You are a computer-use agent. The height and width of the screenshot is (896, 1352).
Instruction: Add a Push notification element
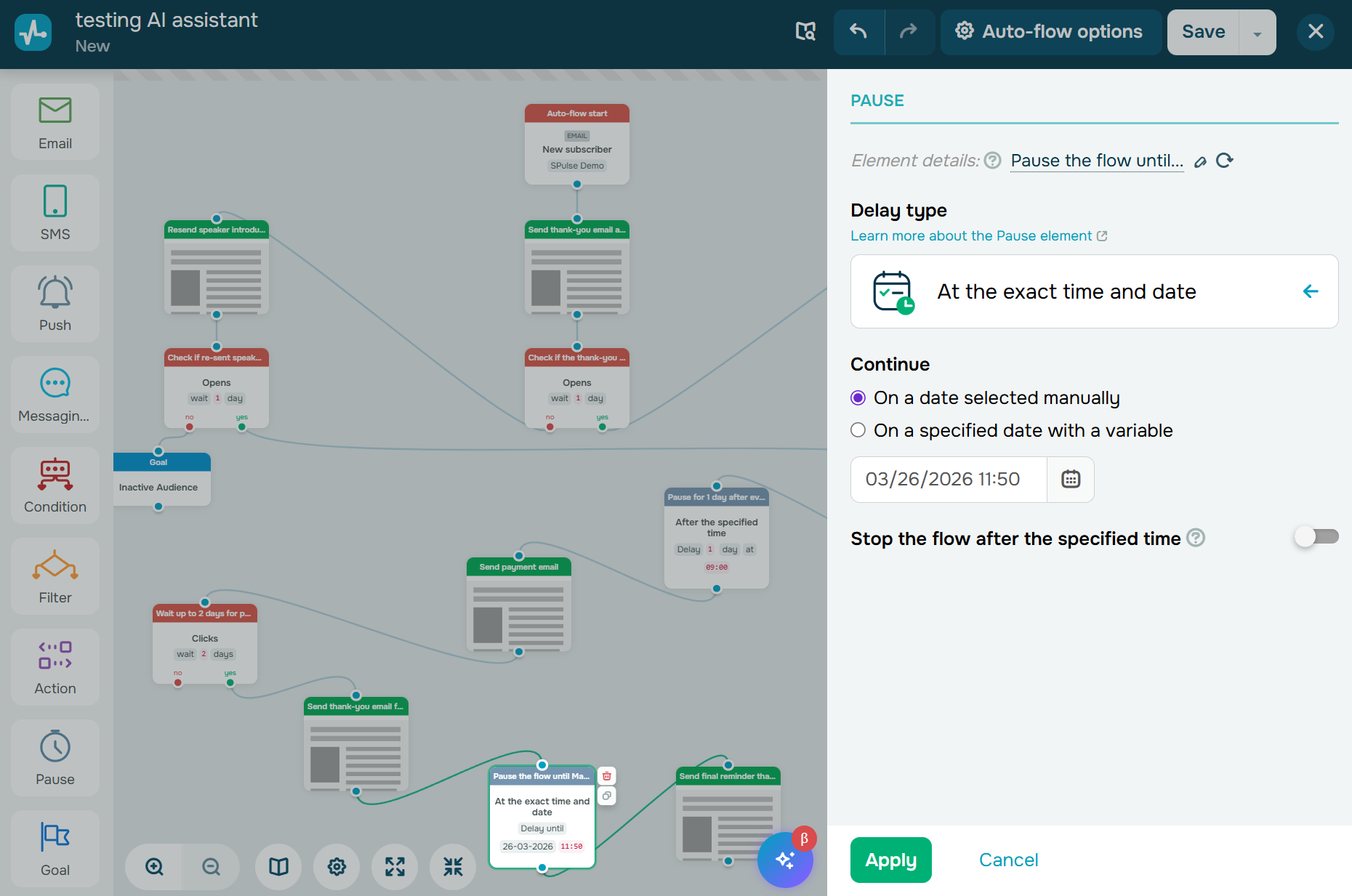pos(55,304)
